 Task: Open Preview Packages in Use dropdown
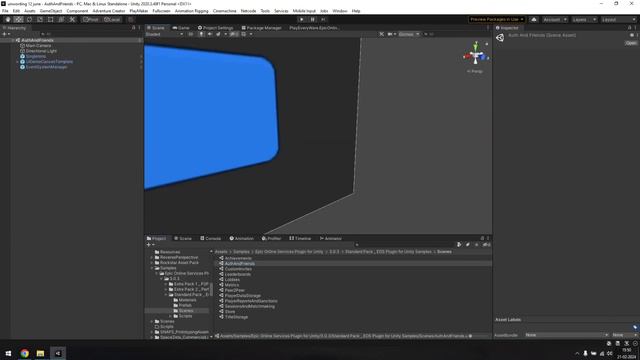point(496,19)
